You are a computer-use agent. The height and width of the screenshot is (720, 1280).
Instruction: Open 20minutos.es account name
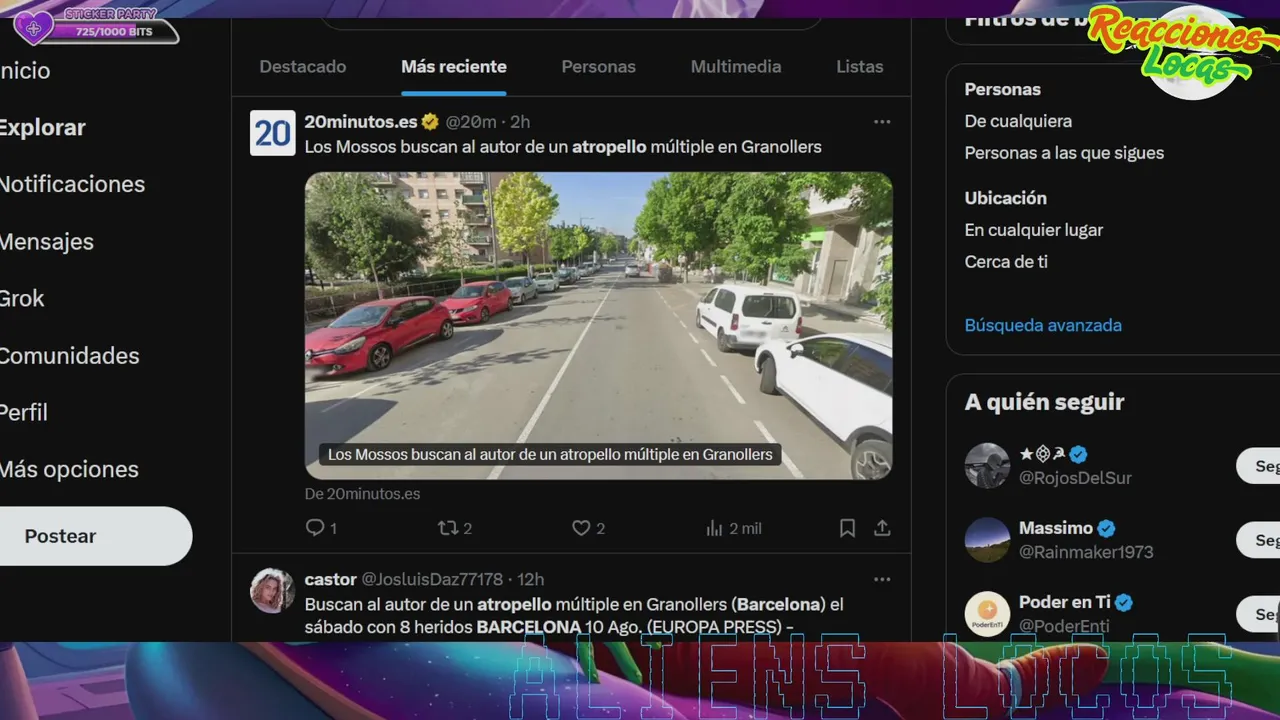coord(361,122)
